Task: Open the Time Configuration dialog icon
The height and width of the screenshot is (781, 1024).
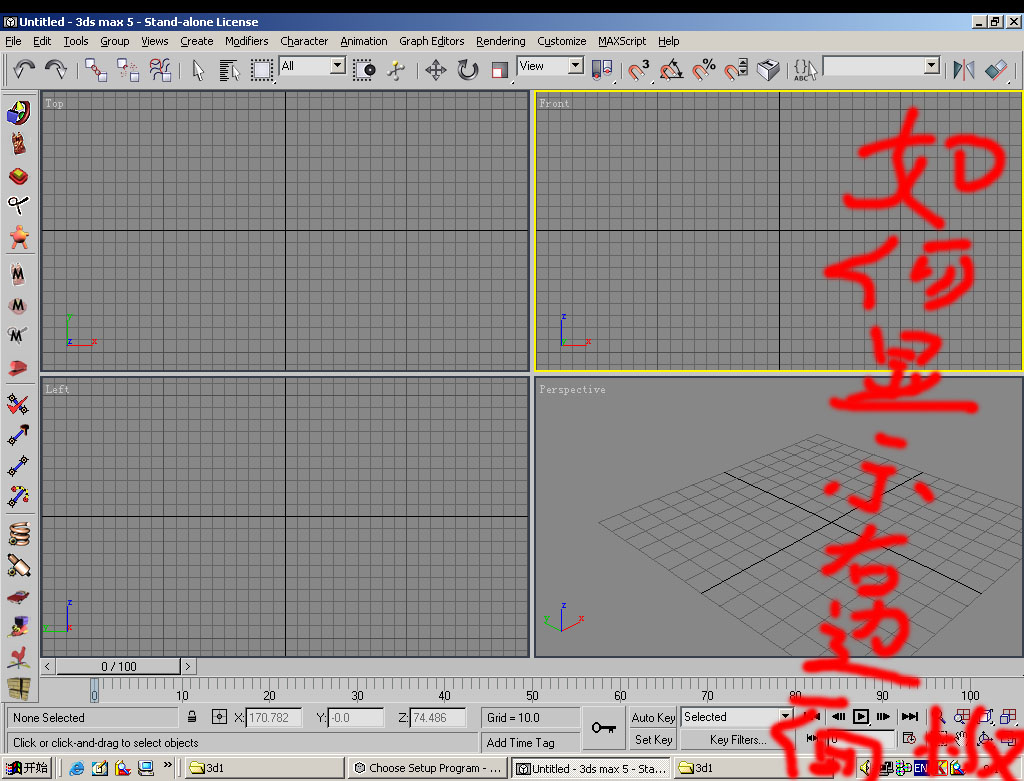Action: pyautogui.click(x=909, y=739)
